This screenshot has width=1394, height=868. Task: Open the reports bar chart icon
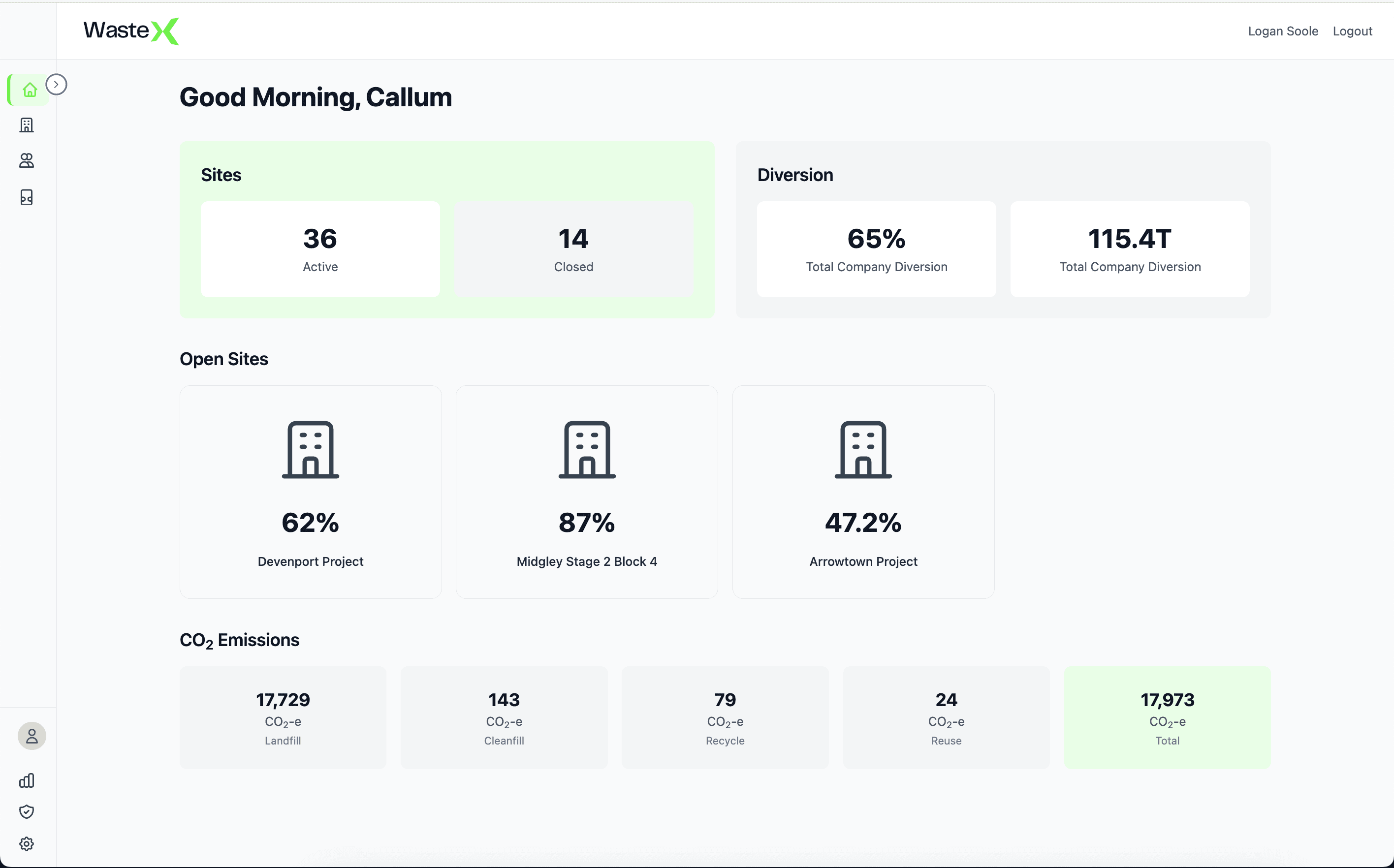(x=27, y=781)
